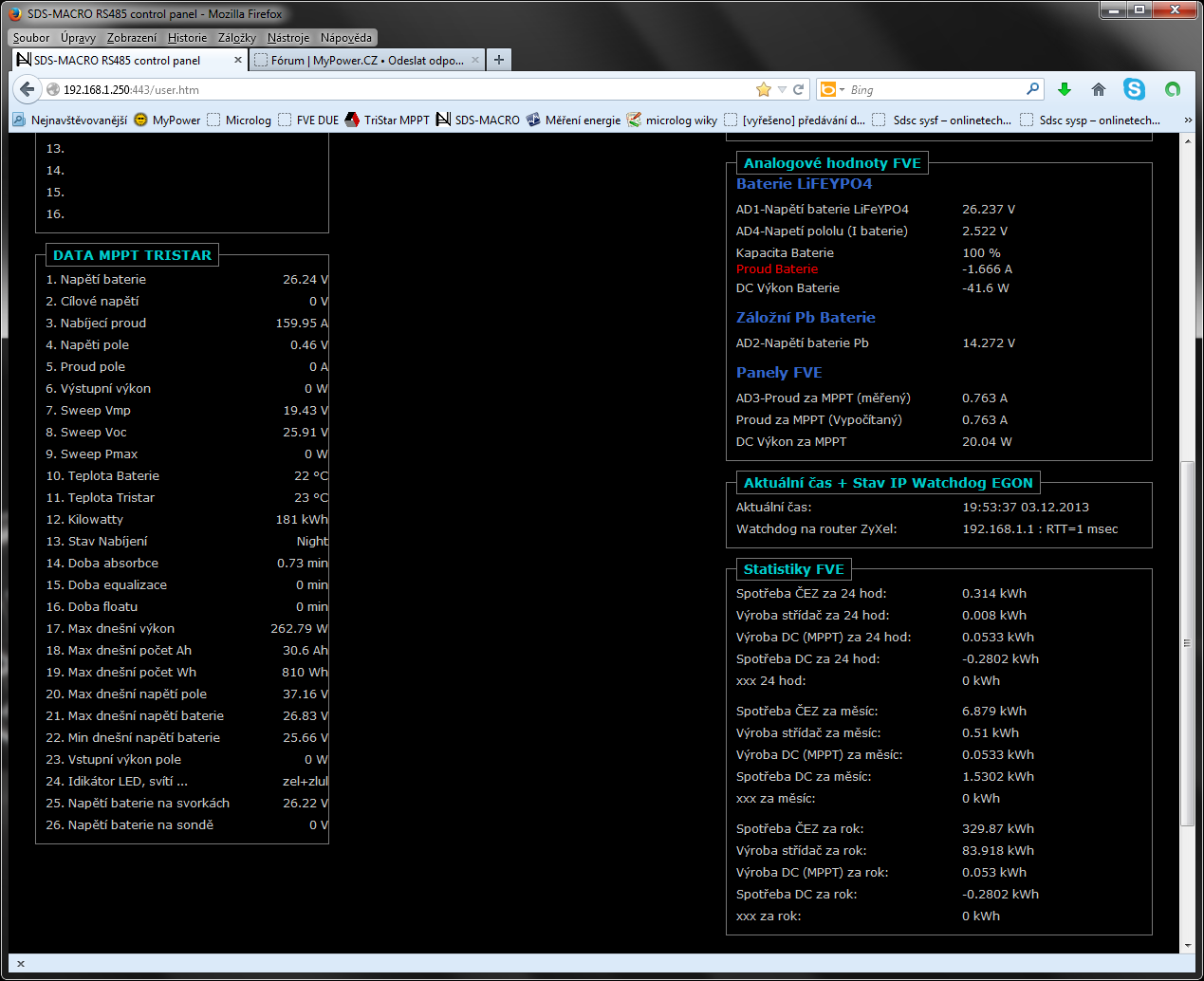Open the downloads green arrow icon
This screenshot has height=981, width=1204.
pos(1065,89)
